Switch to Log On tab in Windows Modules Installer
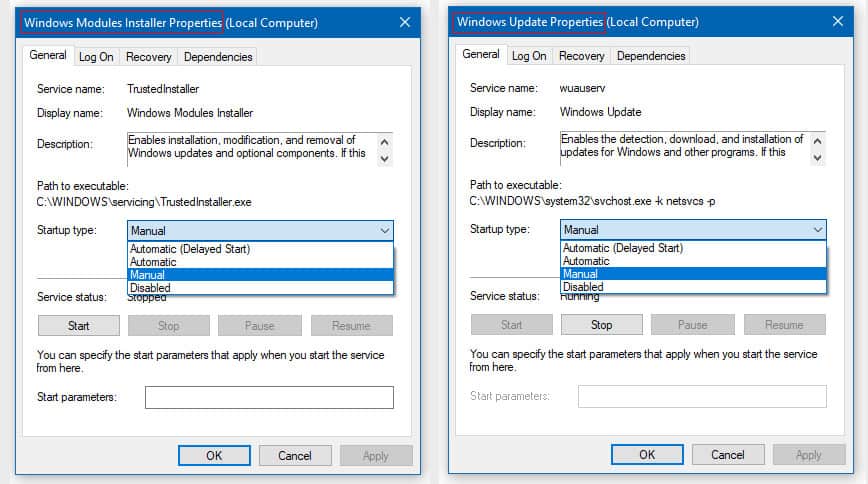Image resolution: width=868 pixels, height=484 pixels. click(96, 56)
